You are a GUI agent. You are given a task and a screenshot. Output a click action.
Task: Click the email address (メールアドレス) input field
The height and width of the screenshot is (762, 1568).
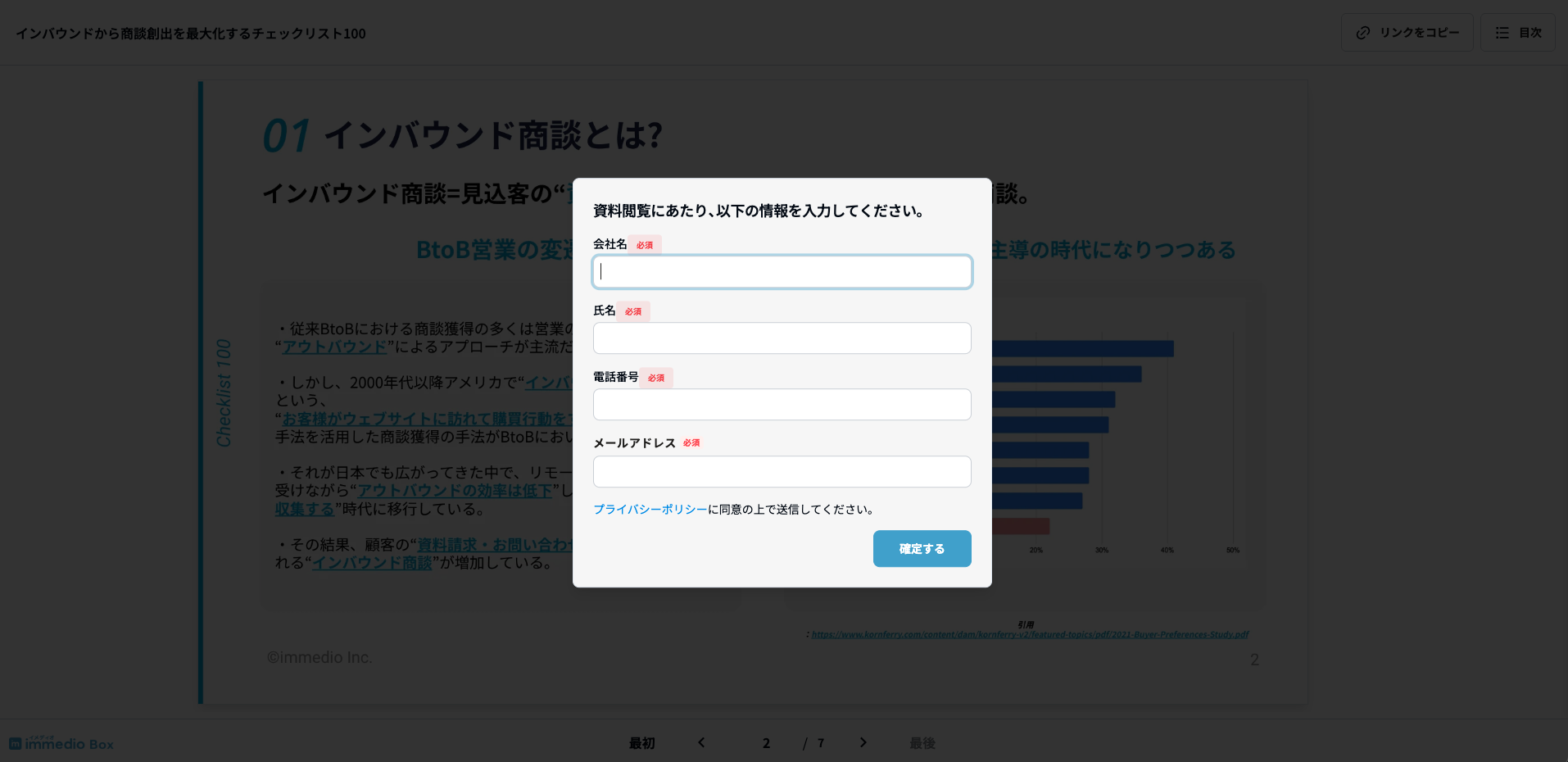[782, 472]
